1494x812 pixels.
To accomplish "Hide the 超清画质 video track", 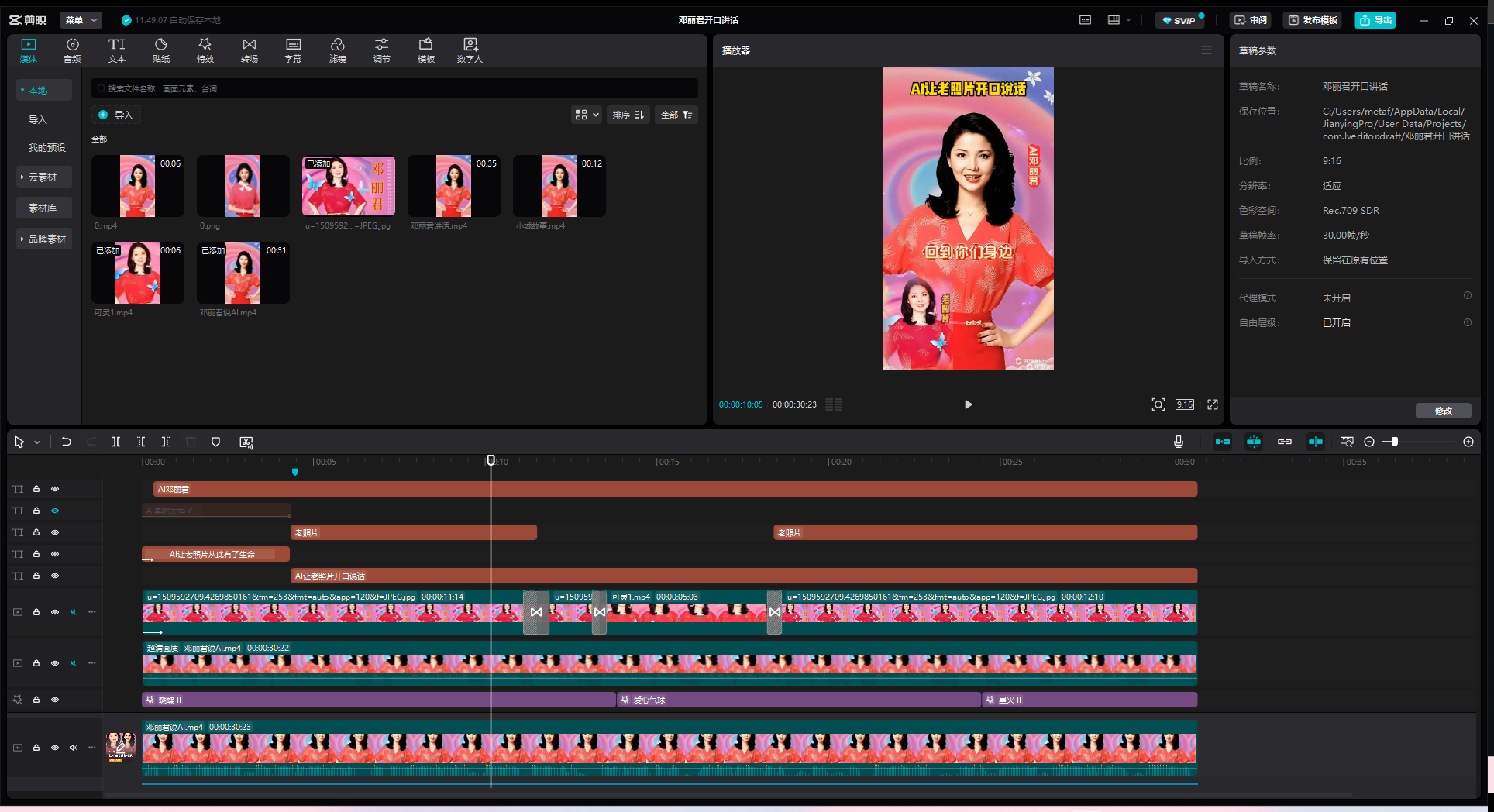I will click(55, 663).
